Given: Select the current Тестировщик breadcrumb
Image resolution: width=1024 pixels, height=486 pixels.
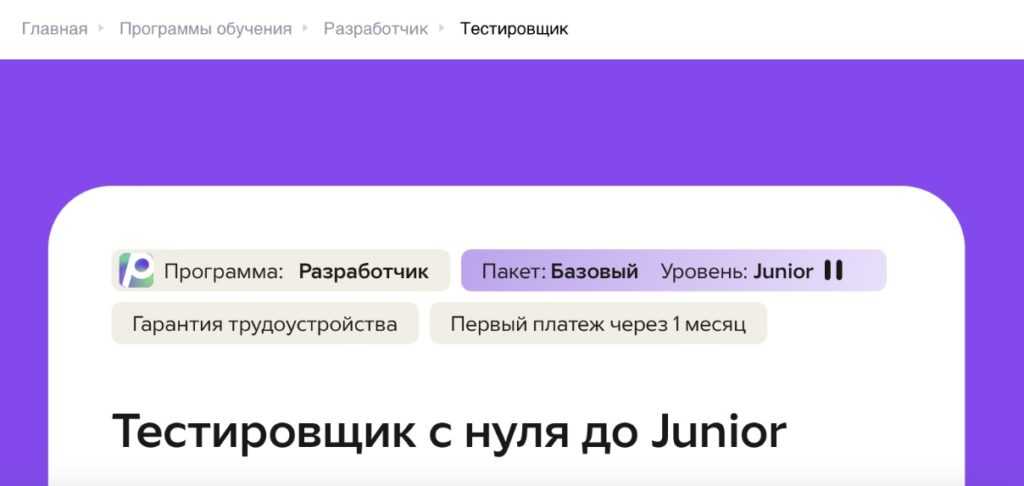Looking at the screenshot, I should point(514,28).
